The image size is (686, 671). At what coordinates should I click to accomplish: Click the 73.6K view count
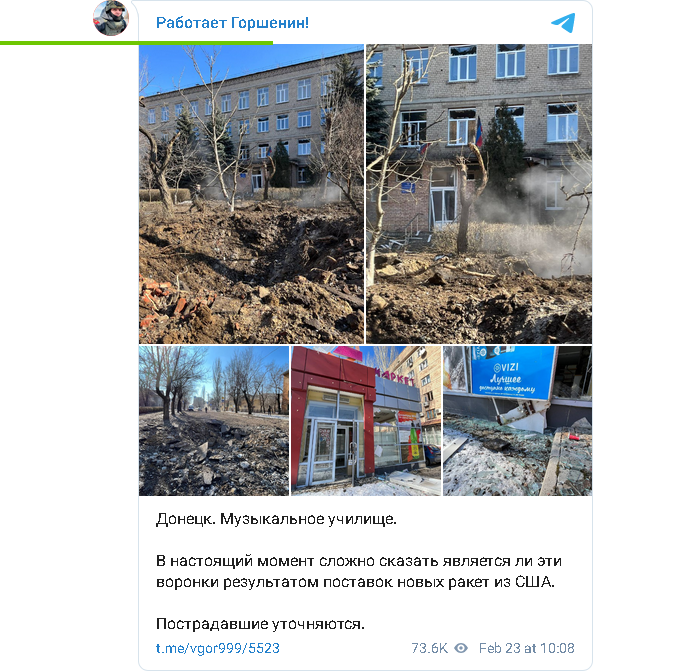430,648
